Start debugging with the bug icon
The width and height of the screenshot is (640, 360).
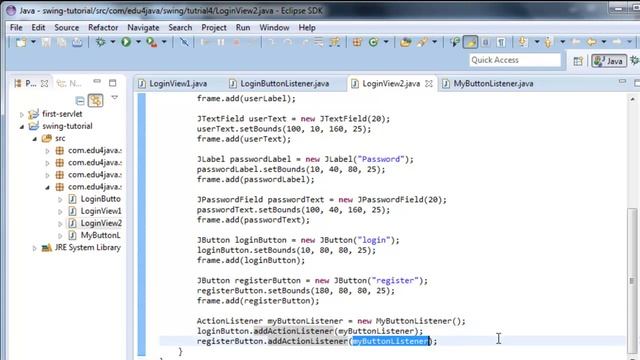100,42
